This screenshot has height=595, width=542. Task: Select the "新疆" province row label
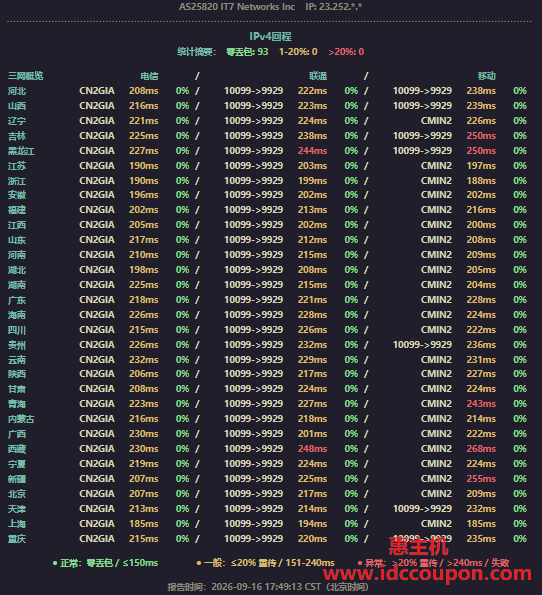[17, 479]
